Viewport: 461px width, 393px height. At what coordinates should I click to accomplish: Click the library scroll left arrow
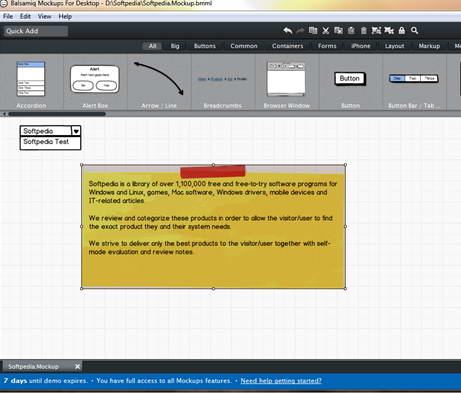click(4, 114)
